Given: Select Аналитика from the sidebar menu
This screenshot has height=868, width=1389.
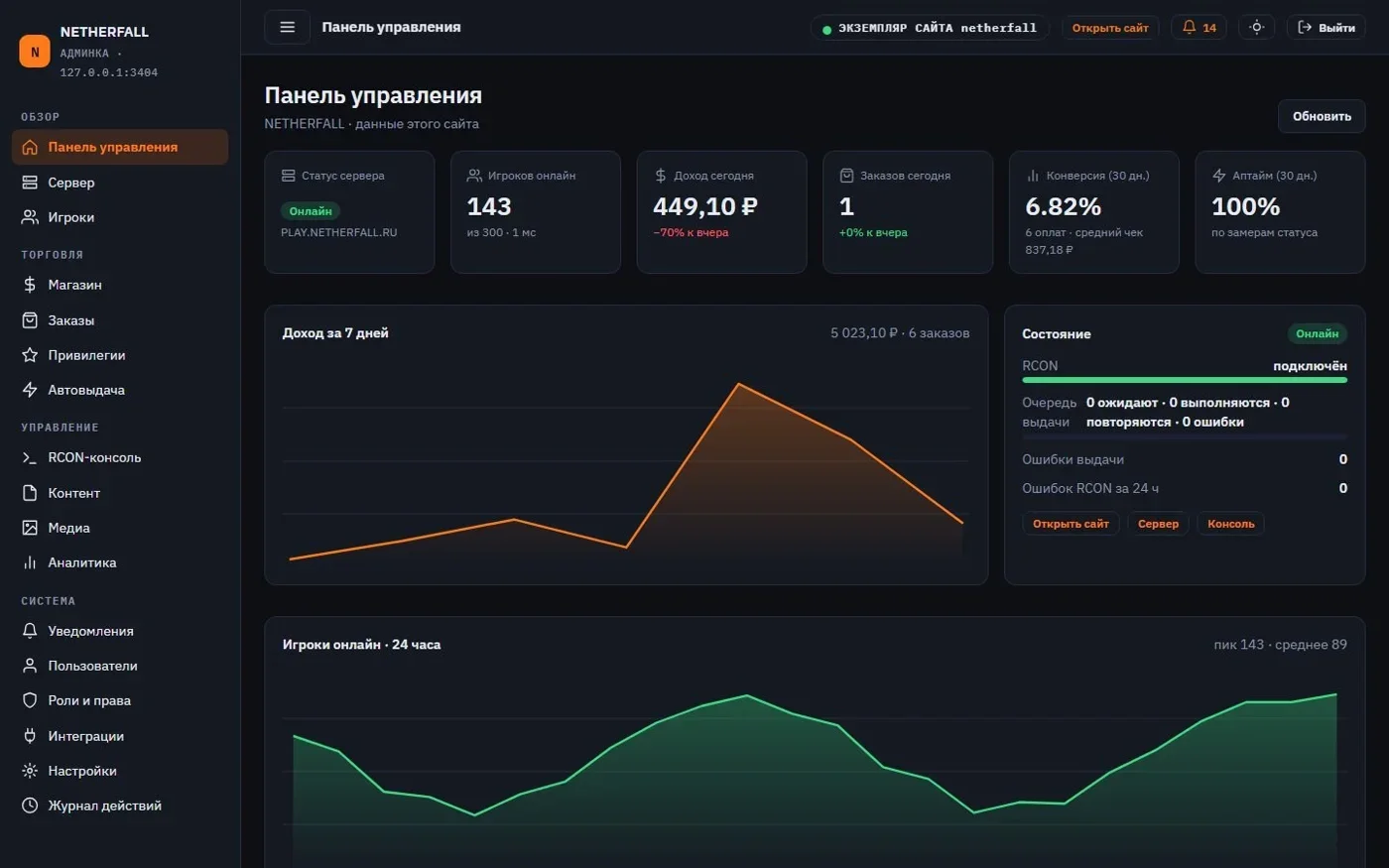Looking at the screenshot, I should [x=120, y=562].
